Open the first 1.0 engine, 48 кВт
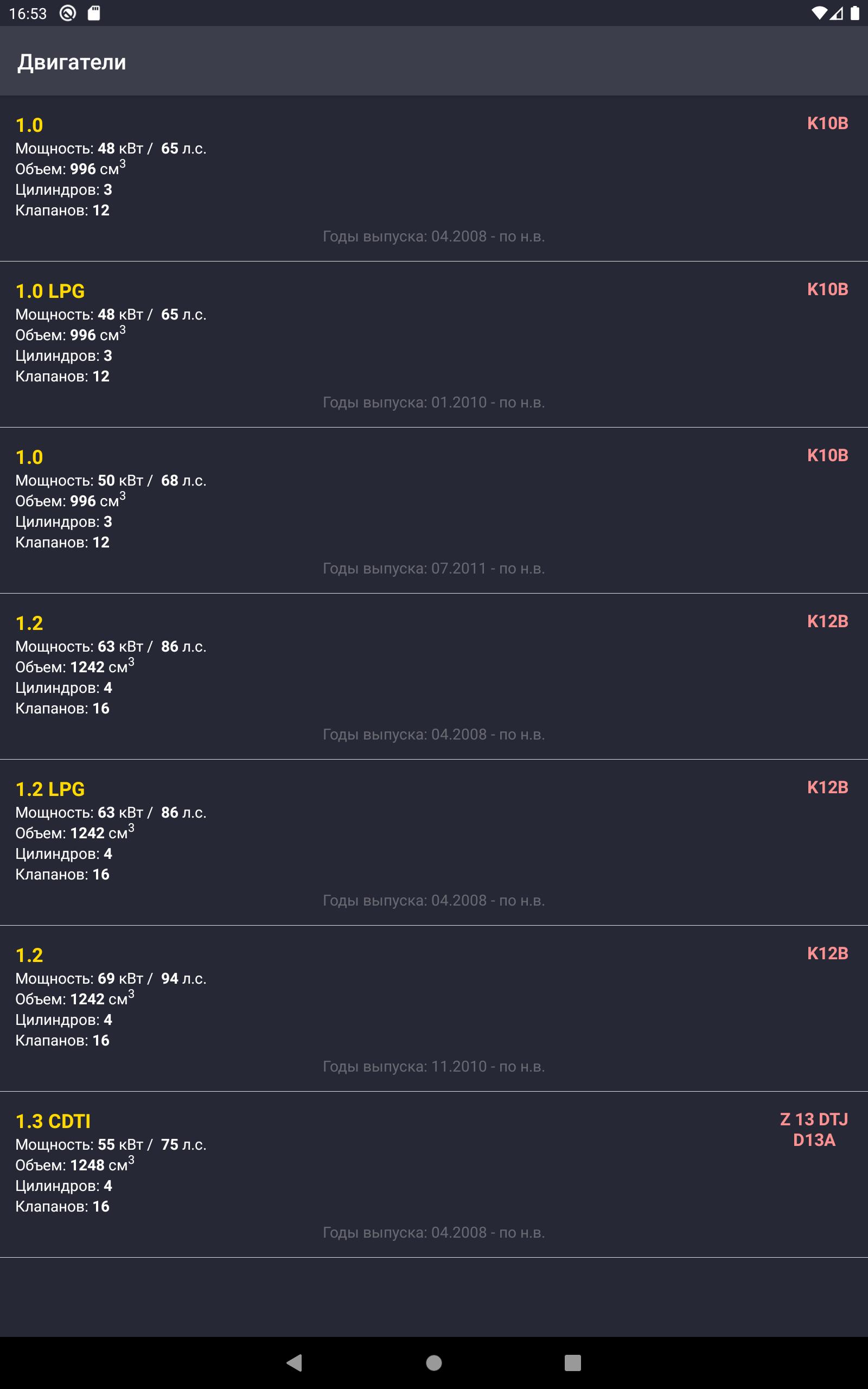The image size is (868, 1389). tap(434, 179)
